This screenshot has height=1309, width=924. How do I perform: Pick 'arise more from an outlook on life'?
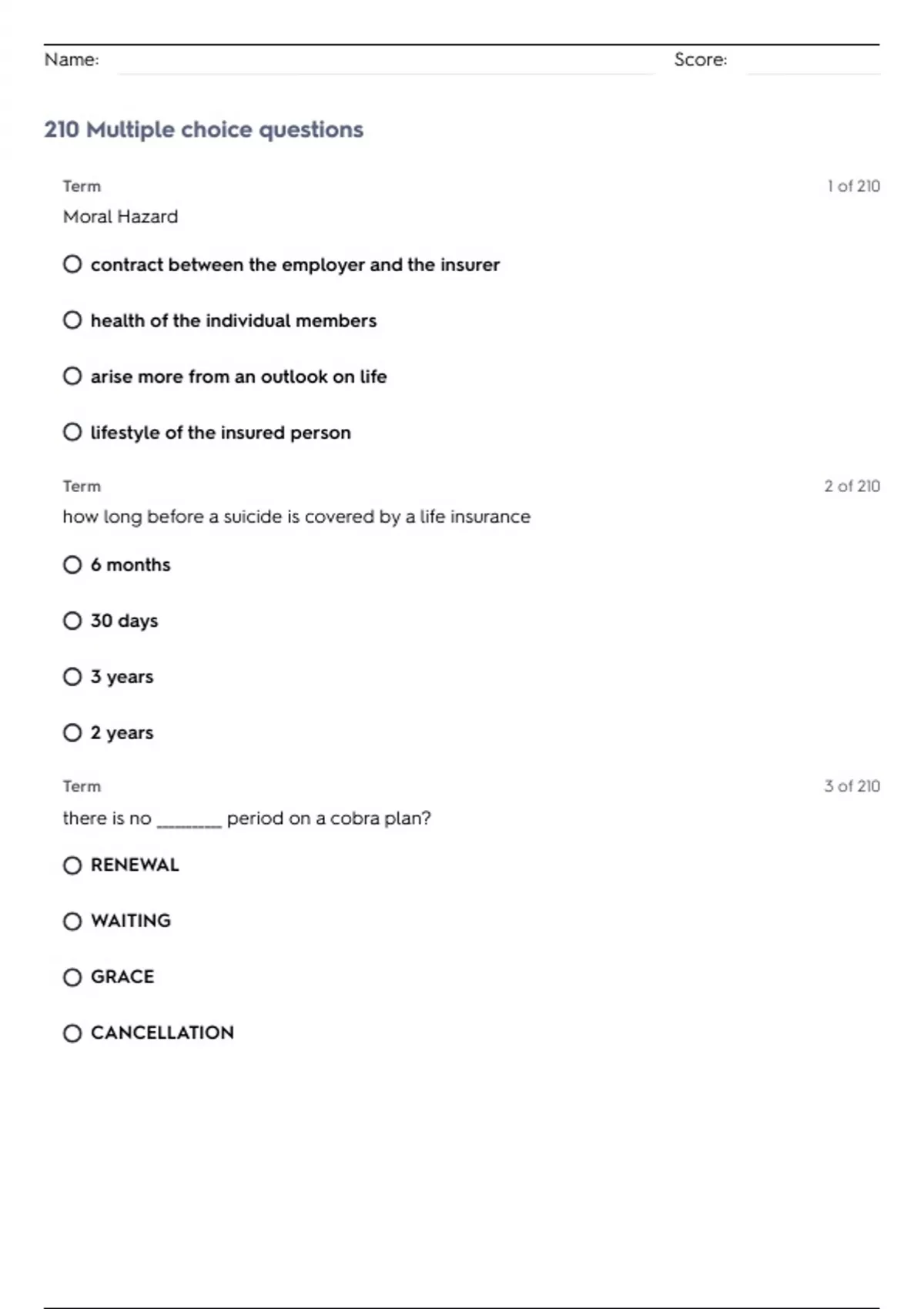pos(72,377)
